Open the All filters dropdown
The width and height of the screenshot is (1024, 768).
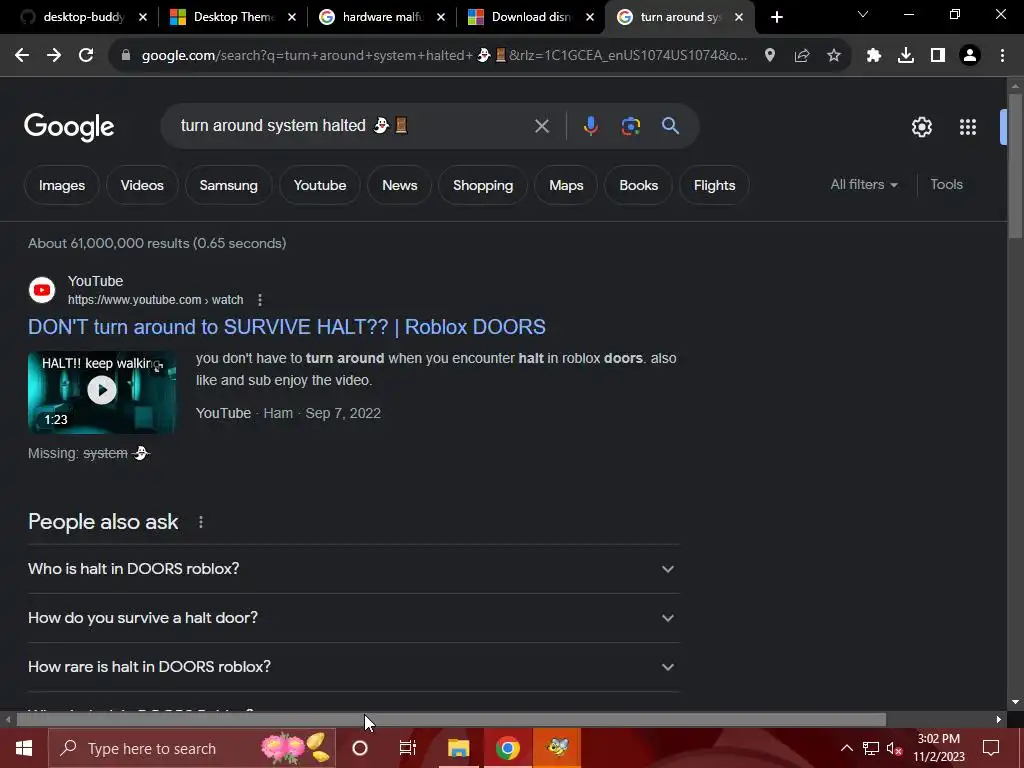tap(863, 185)
